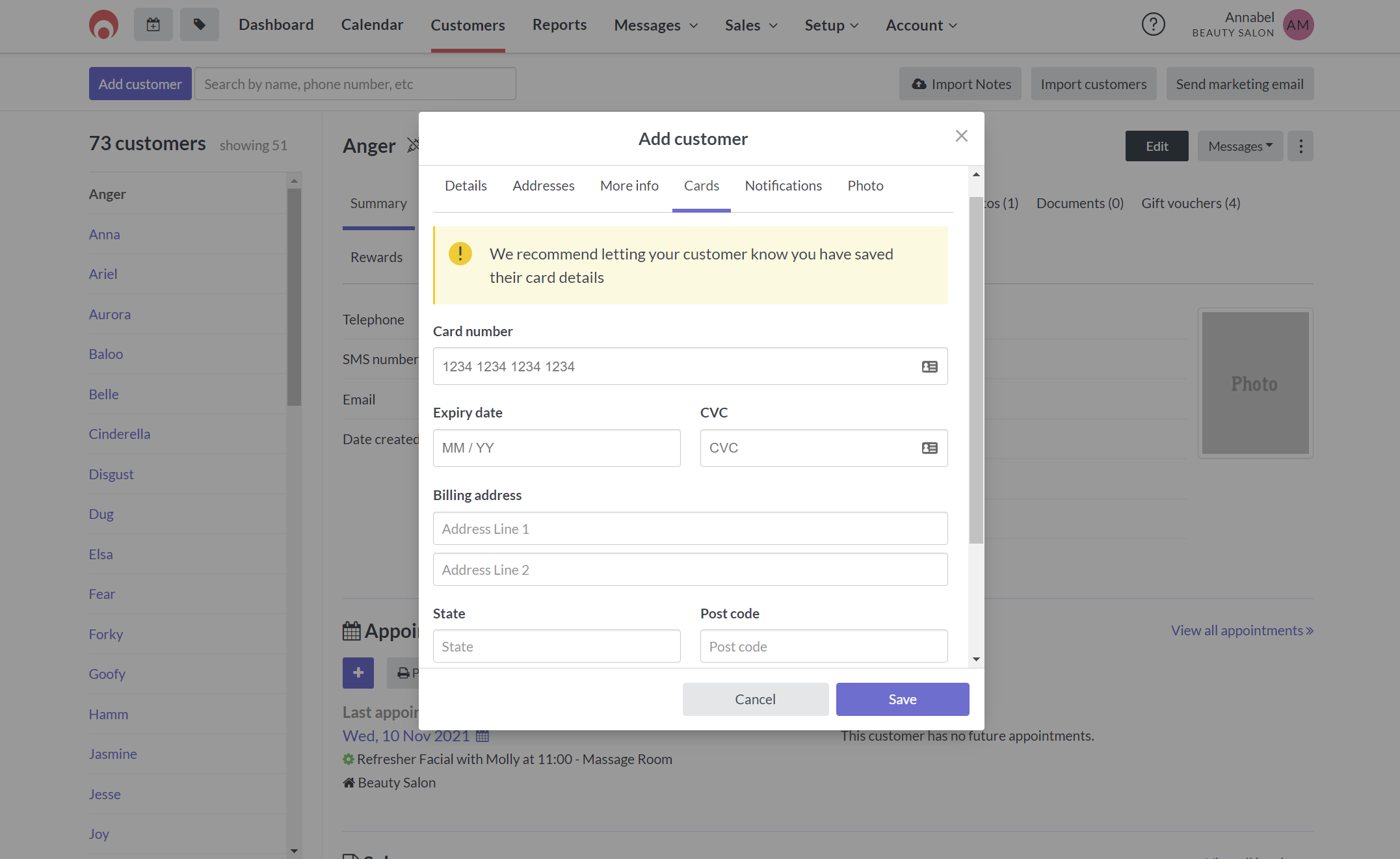The height and width of the screenshot is (859, 1400).
Task: Close the Add customer dialog
Action: [962, 136]
